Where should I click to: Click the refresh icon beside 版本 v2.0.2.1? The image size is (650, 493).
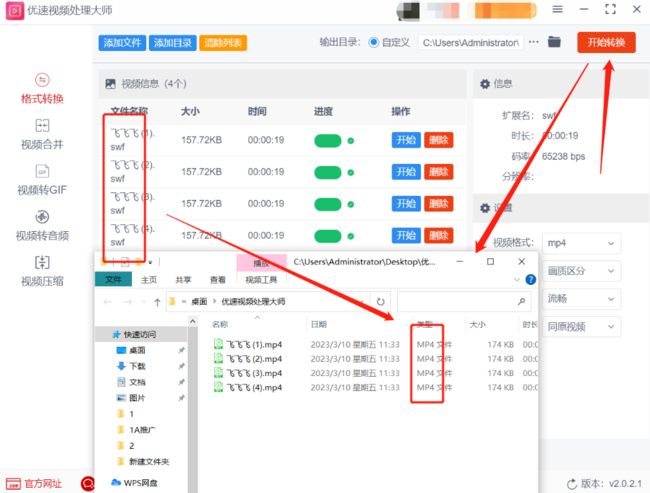click(572, 484)
